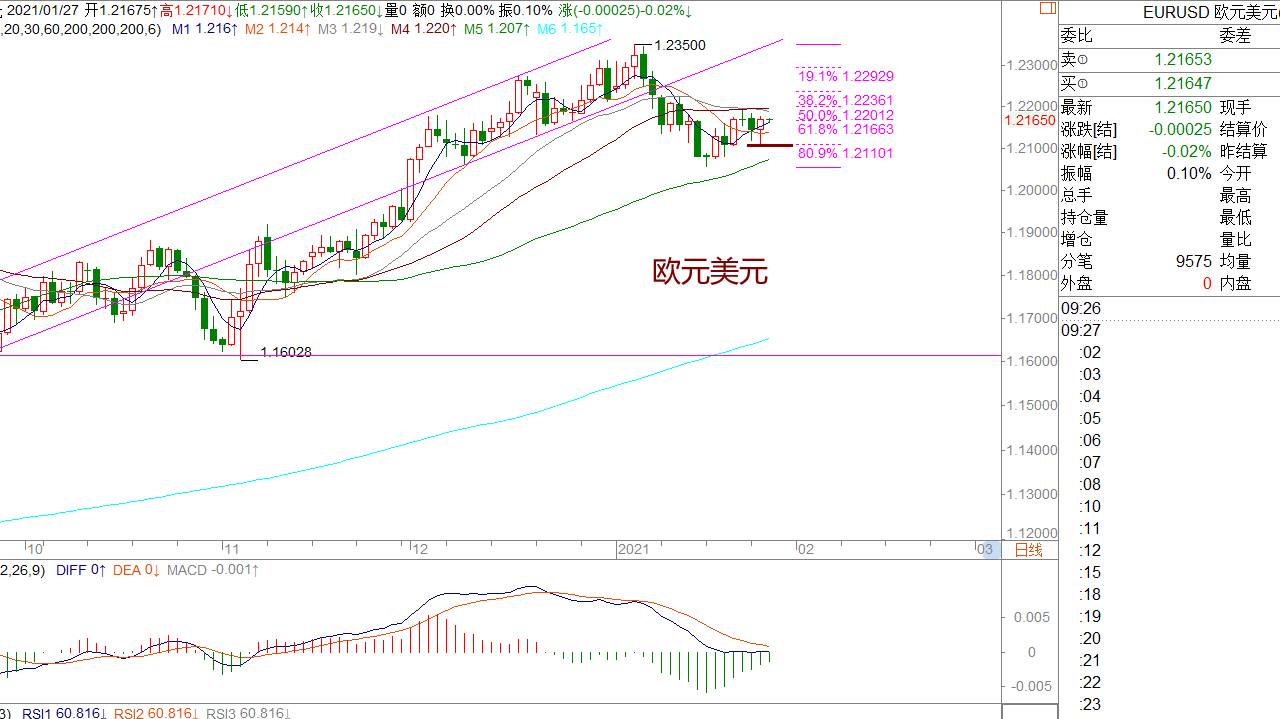This screenshot has height=719, width=1280.
Task: Click the 12 month marker on time axis
Action: click(x=420, y=549)
